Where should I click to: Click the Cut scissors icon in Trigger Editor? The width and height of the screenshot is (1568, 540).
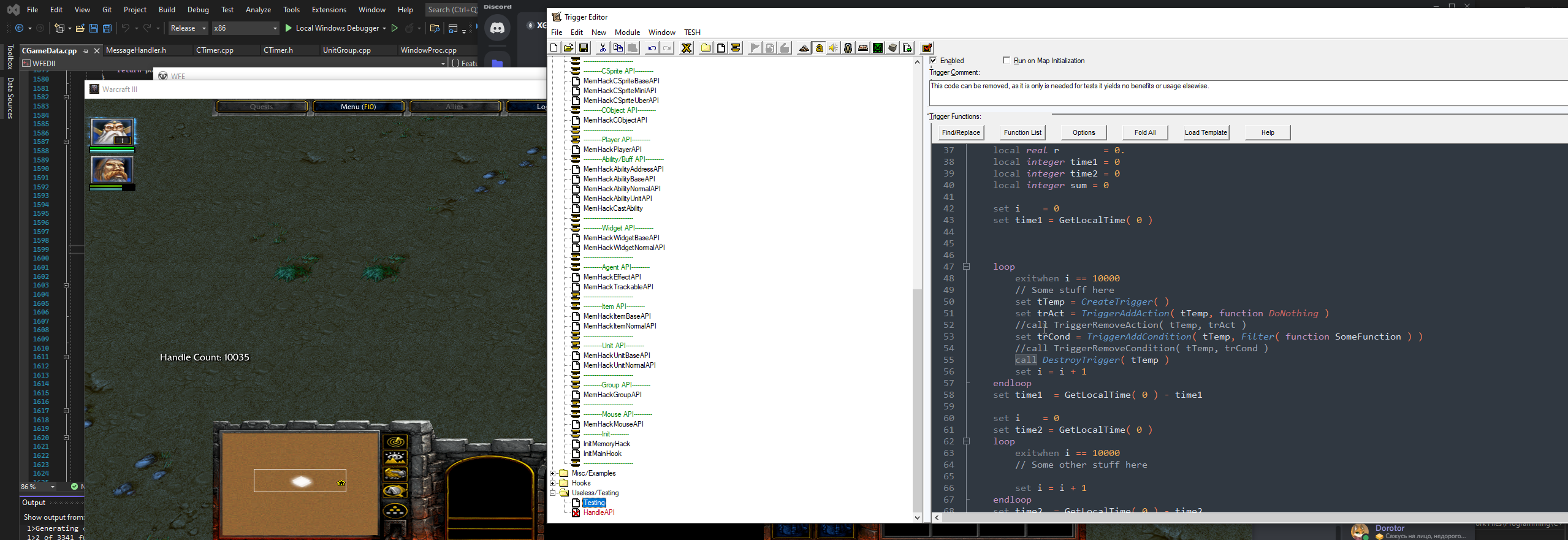603,48
